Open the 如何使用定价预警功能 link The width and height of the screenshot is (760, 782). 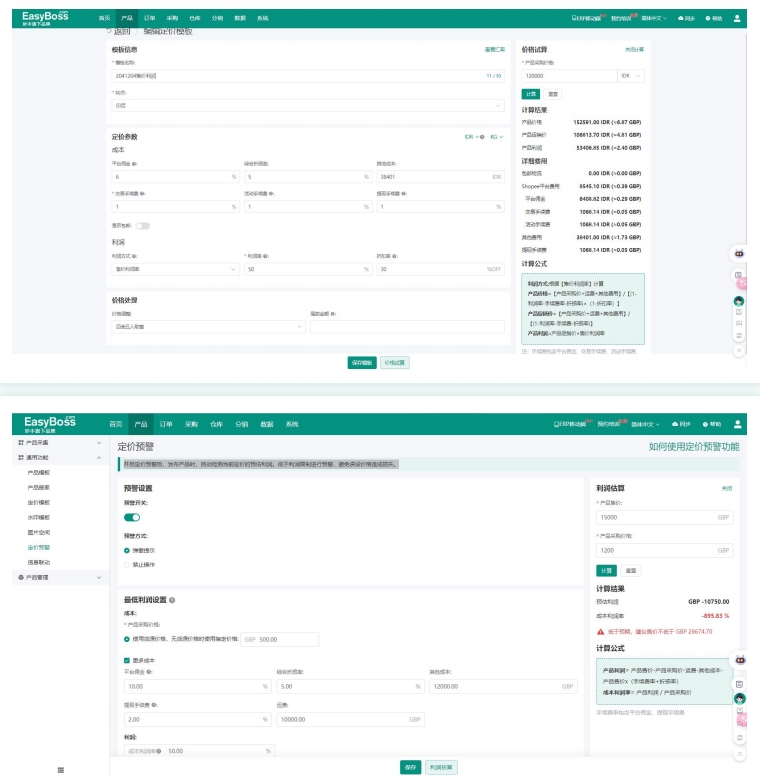[x=694, y=446]
